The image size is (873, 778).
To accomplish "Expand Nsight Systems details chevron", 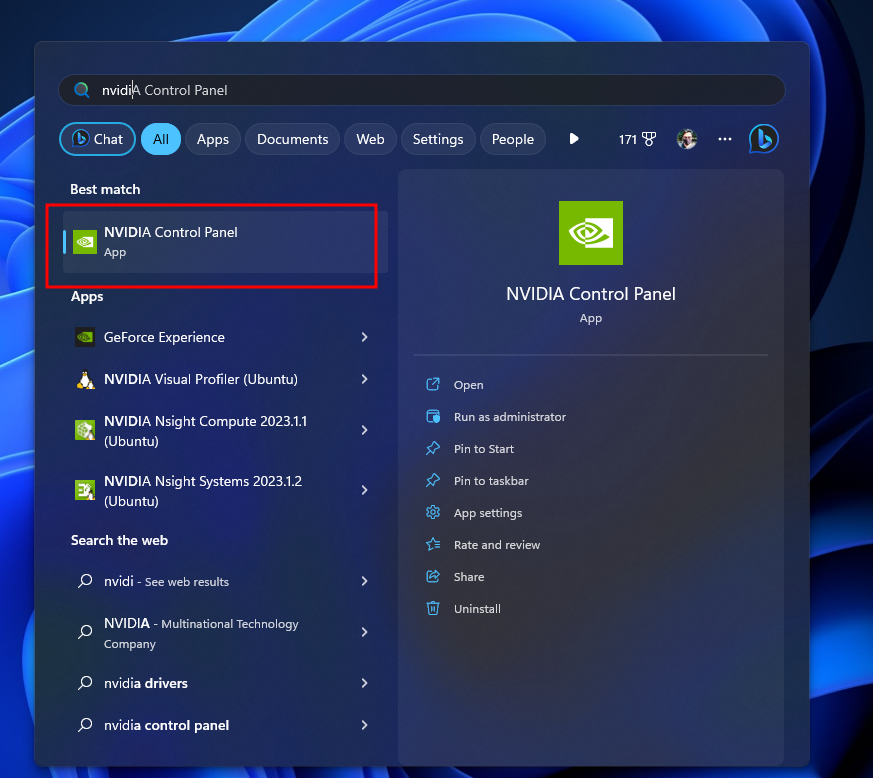I will pos(364,490).
